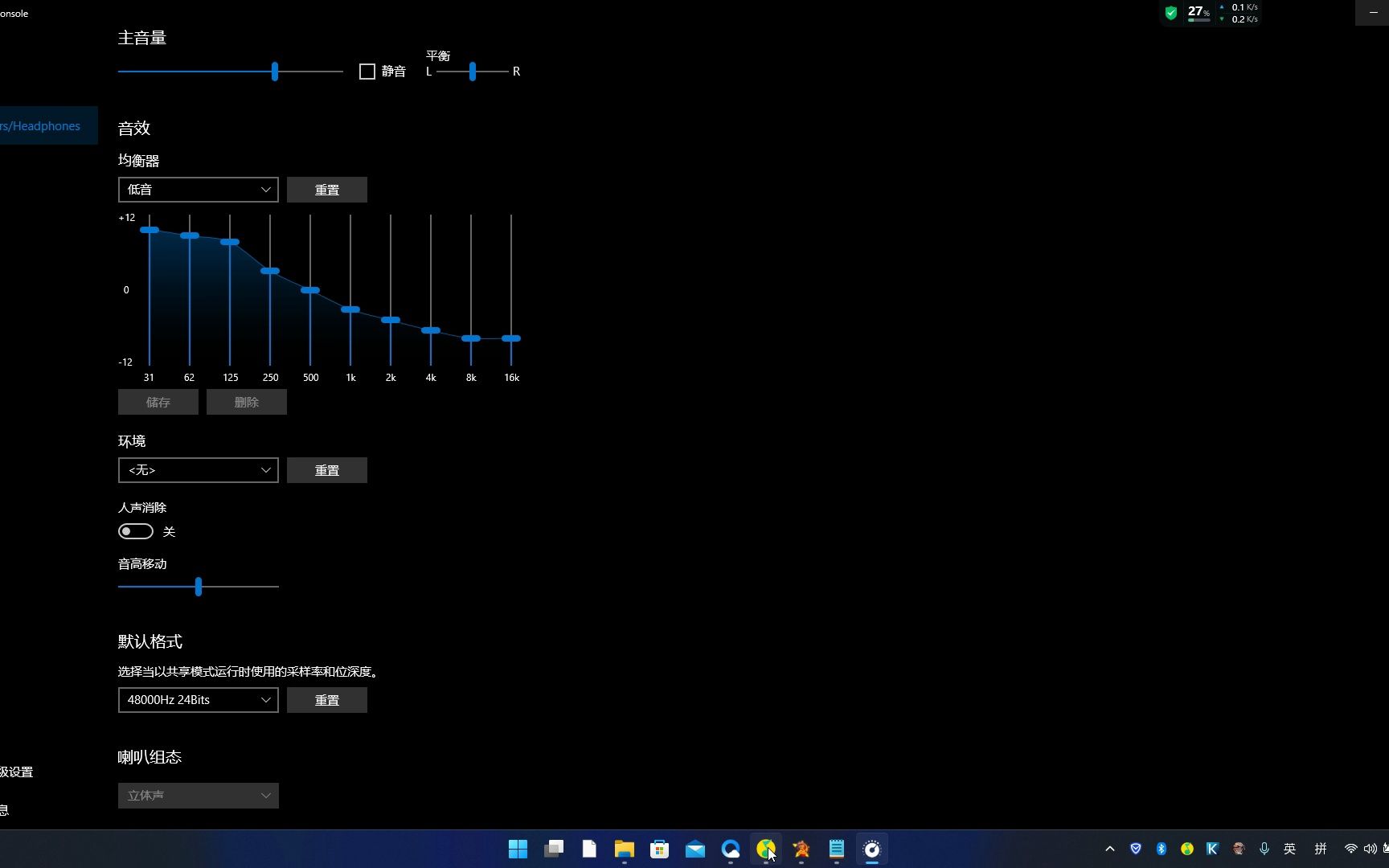Image resolution: width=1389 pixels, height=868 pixels.
Task: Open the Windows Start menu
Action: coord(518,849)
